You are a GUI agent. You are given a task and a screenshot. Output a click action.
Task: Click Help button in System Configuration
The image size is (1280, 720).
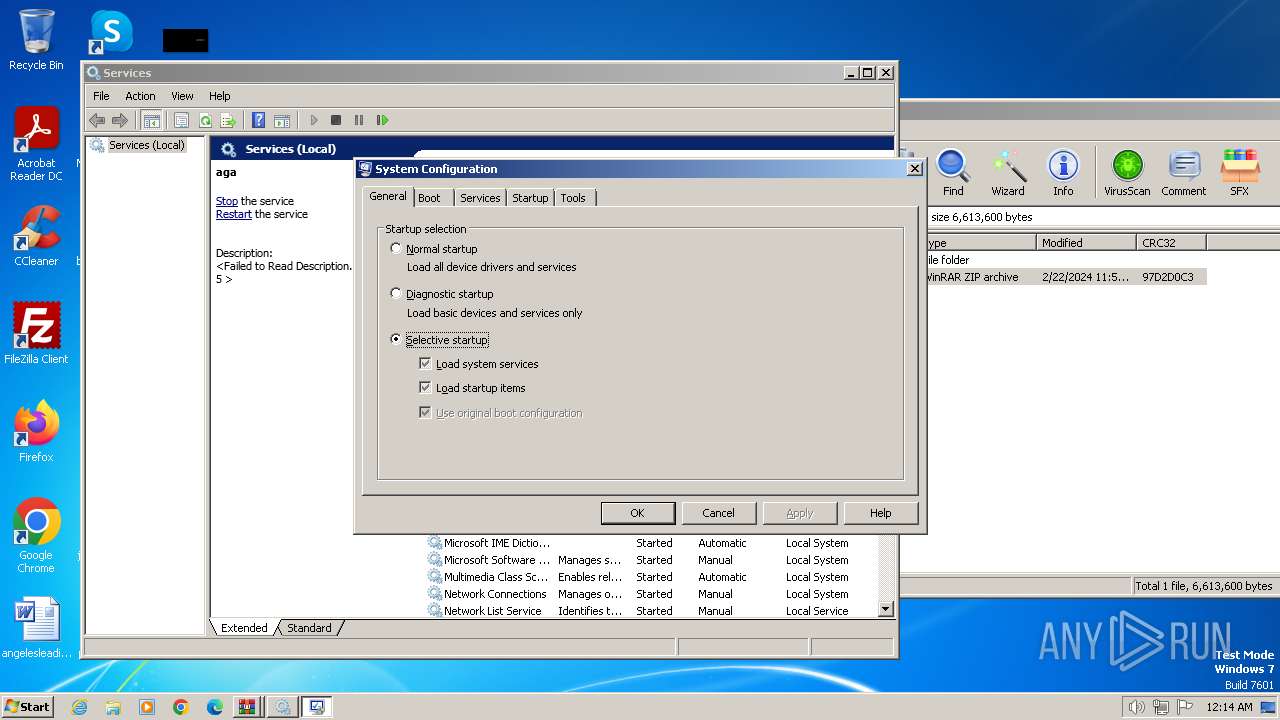[x=880, y=513]
